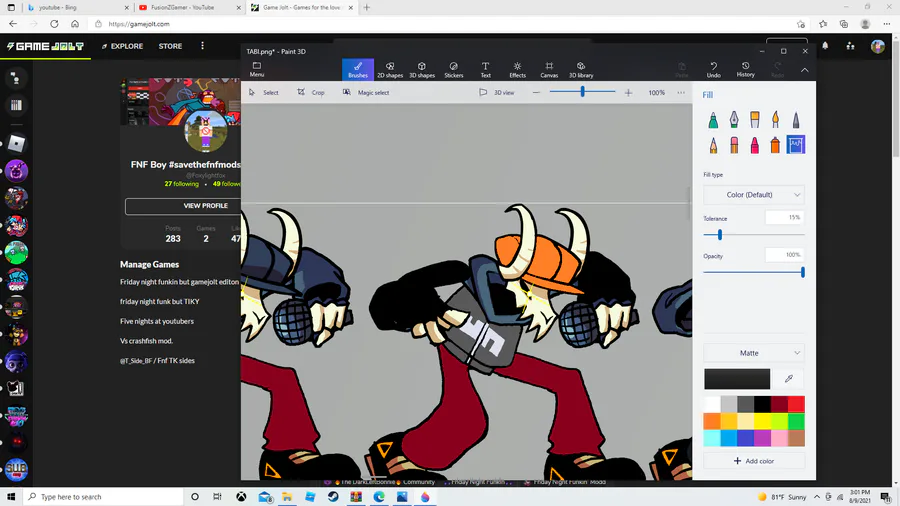Activate the Magic select tool
Viewport: 900px width, 506px height.
pyautogui.click(x=366, y=92)
